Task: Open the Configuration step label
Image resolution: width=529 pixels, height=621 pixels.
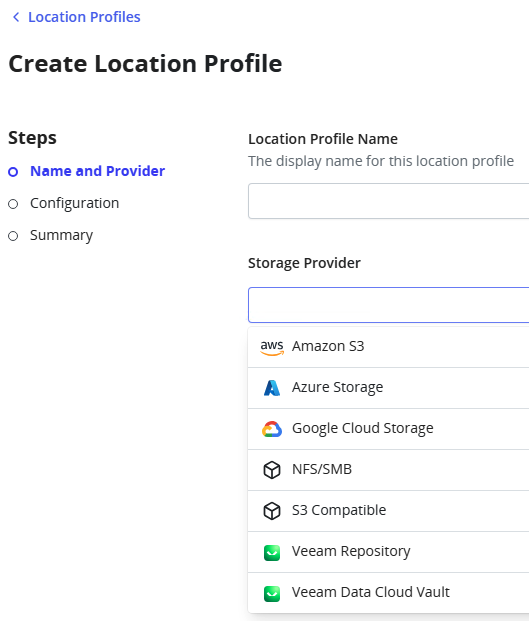Action: [74, 203]
